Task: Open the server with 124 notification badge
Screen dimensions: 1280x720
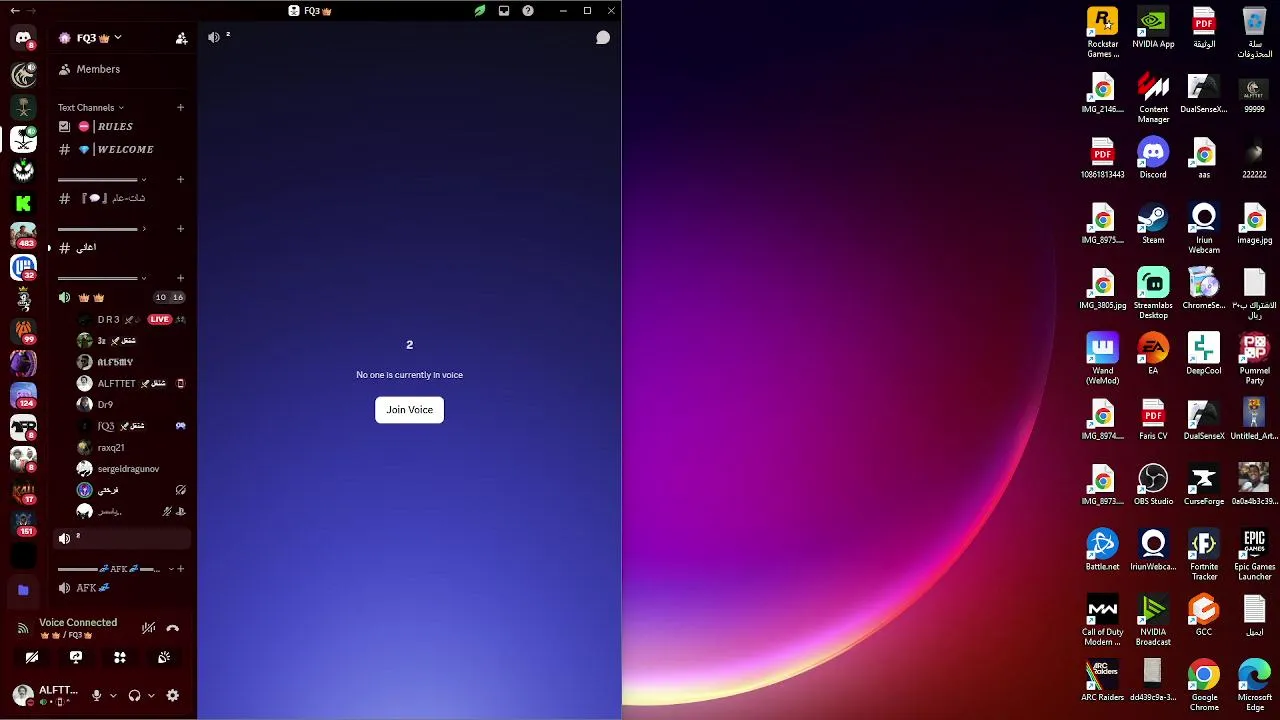Action: click(23, 395)
